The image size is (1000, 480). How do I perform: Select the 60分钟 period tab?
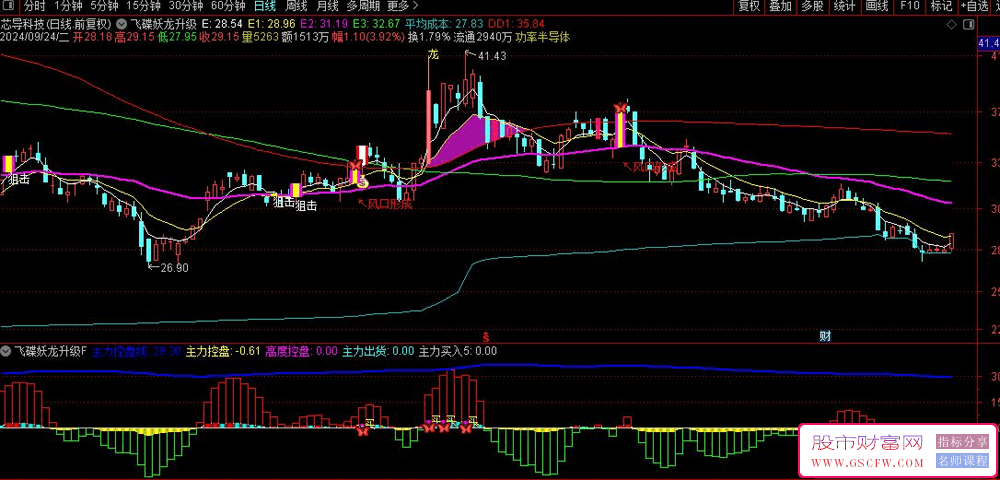[228, 6]
